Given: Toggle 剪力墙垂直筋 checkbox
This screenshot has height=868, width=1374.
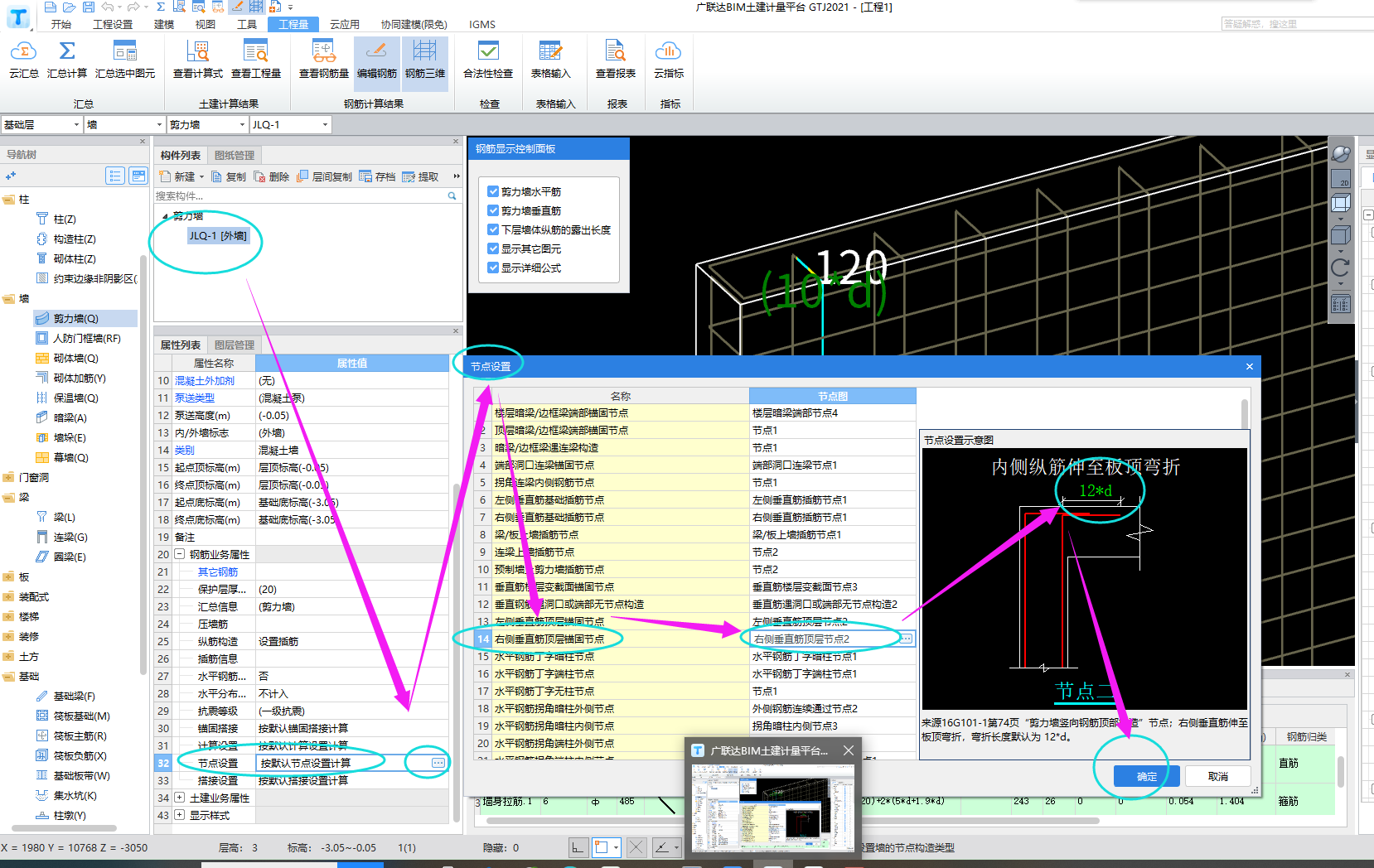Looking at the screenshot, I should tap(493, 210).
